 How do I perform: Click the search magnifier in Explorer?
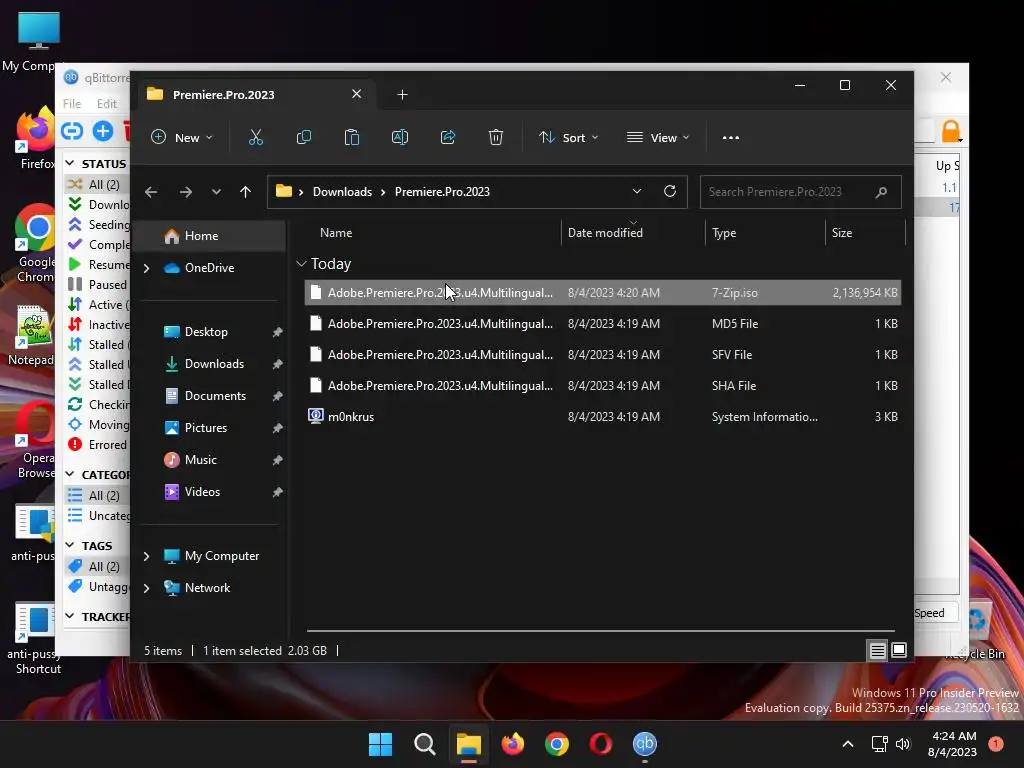point(881,192)
